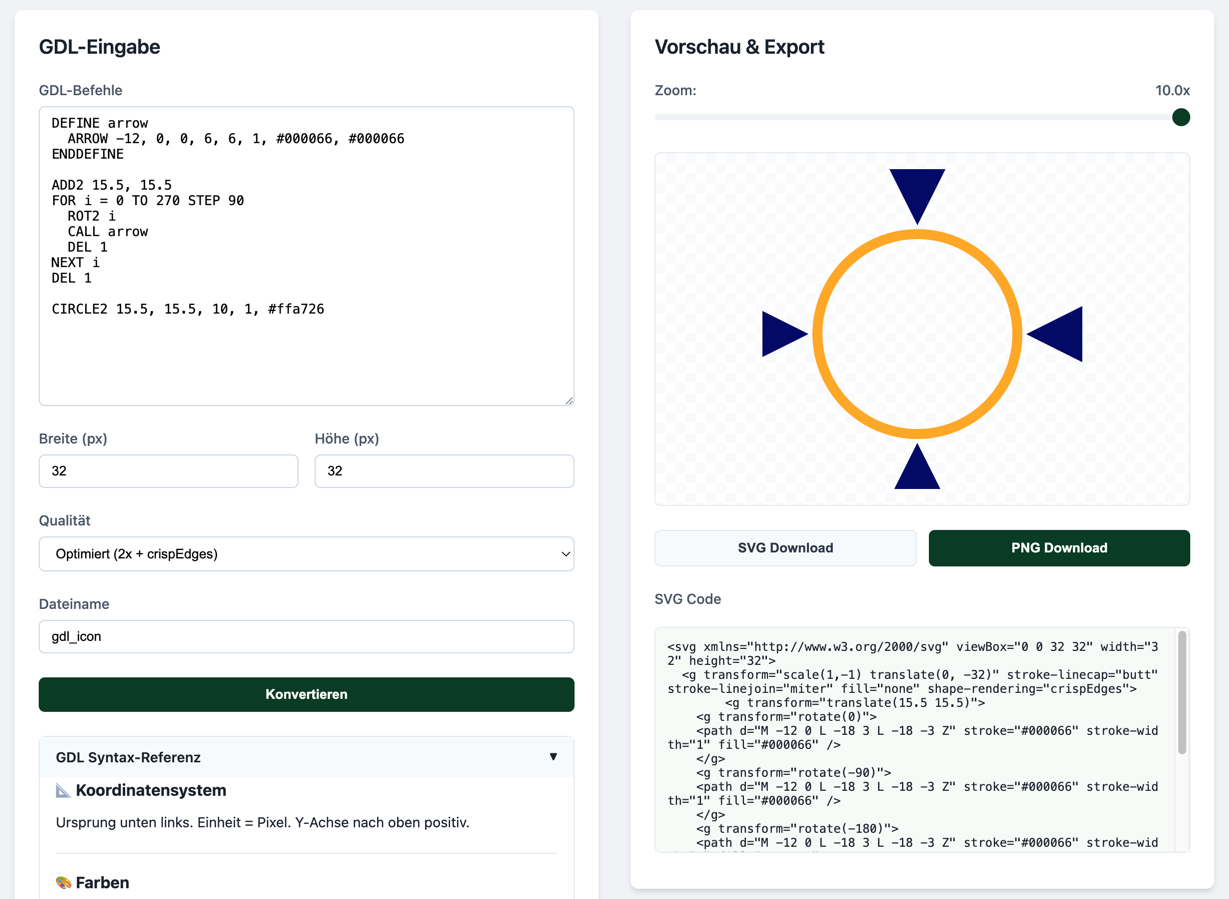
Task: Collapse the GDL Syntax-Referenz section
Action: point(553,757)
